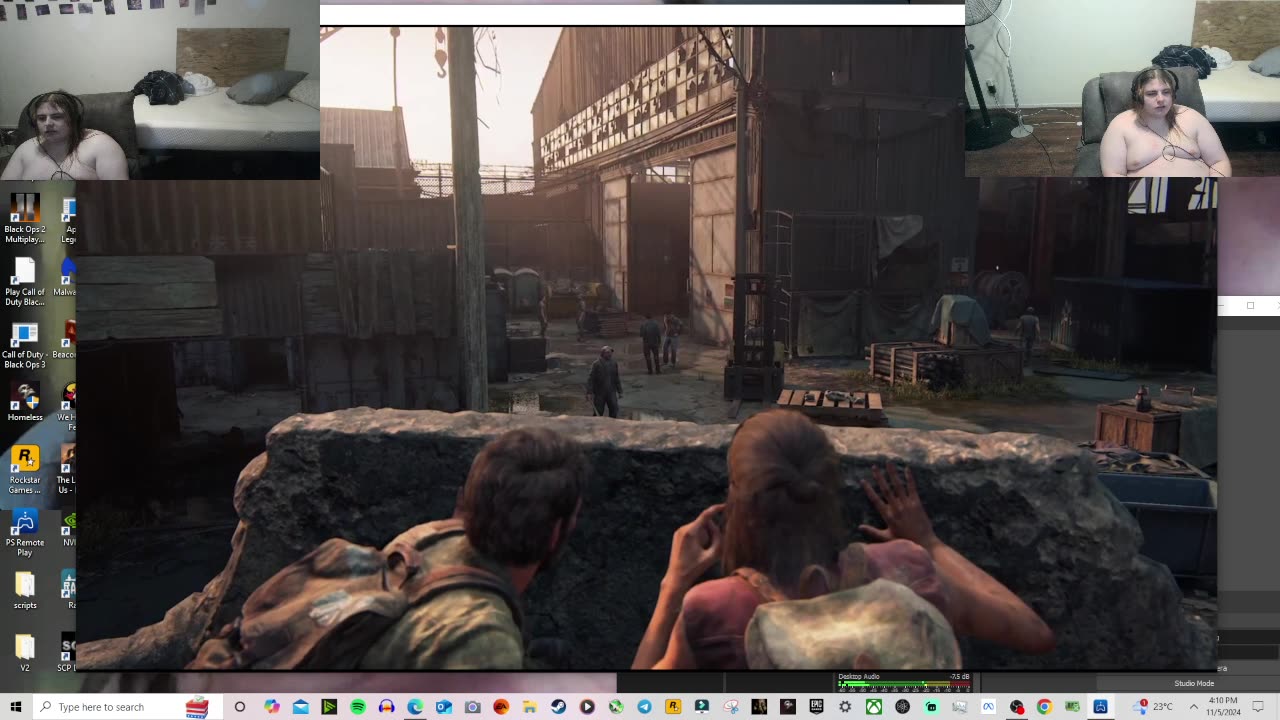Open the scripts folder on desktop

click(24, 589)
